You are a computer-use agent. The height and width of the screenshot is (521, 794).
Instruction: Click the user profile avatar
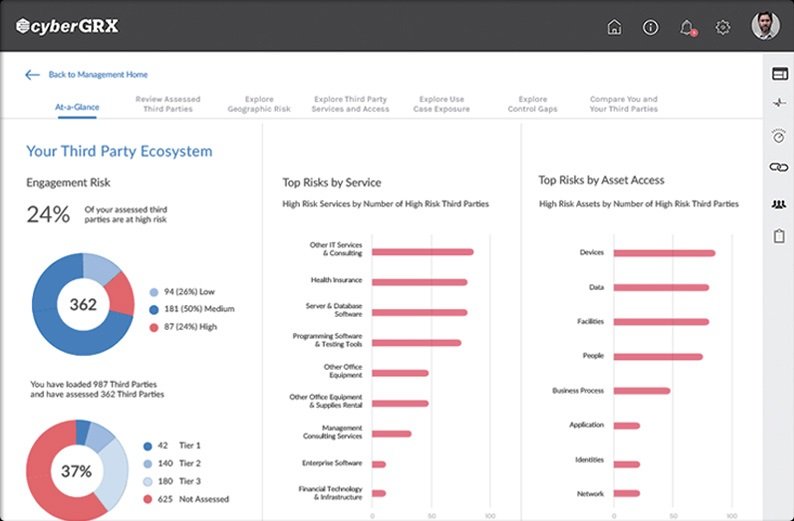coord(765,25)
